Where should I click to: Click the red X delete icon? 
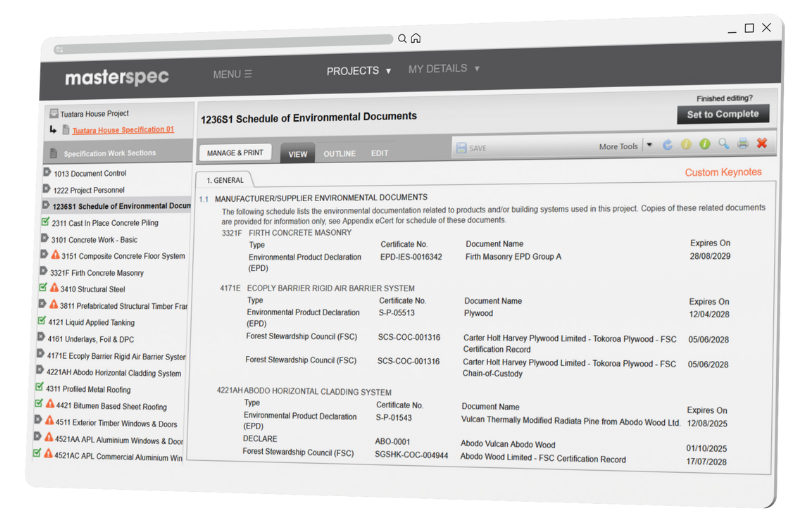click(762, 143)
